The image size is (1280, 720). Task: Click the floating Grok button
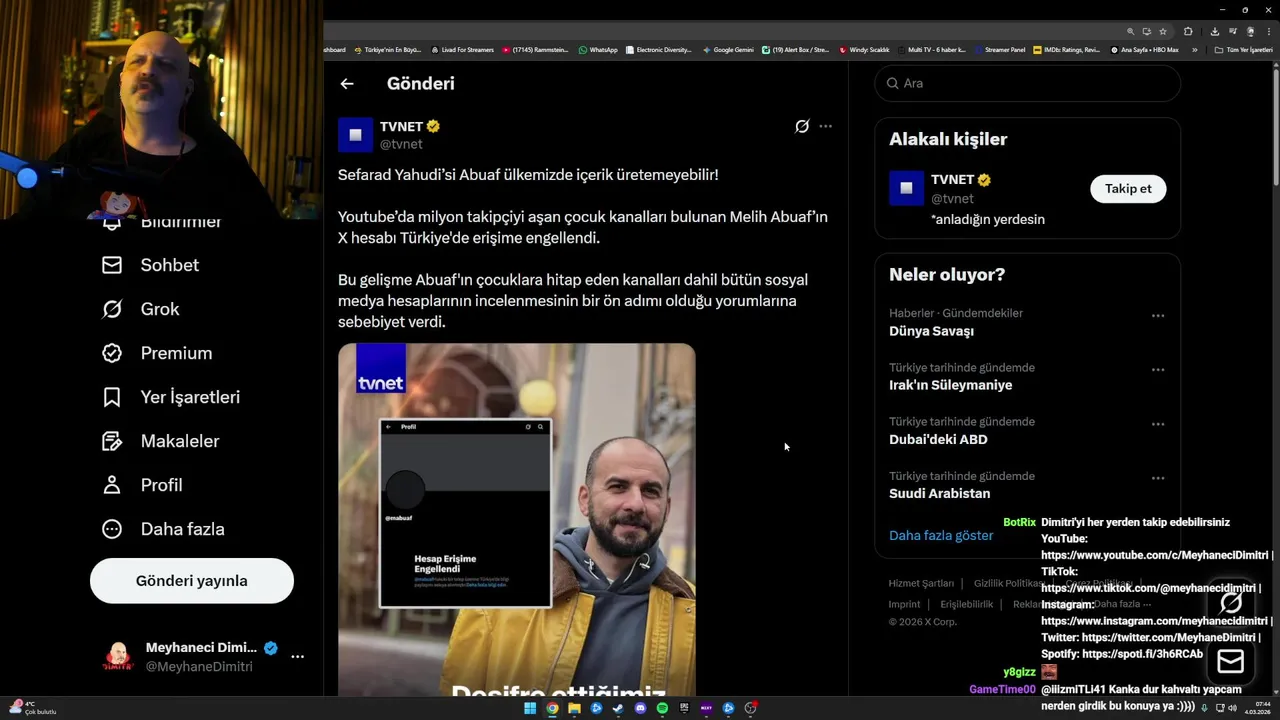[x=1231, y=603]
